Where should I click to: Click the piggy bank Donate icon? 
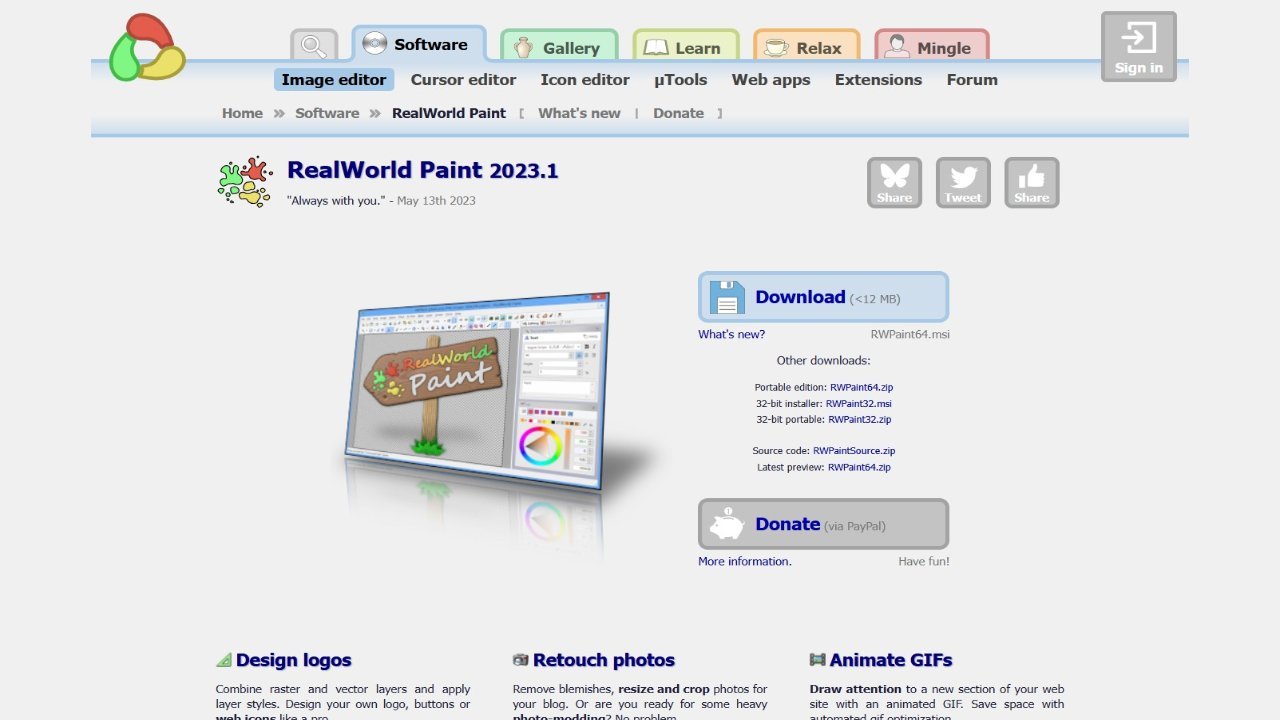pos(727,524)
